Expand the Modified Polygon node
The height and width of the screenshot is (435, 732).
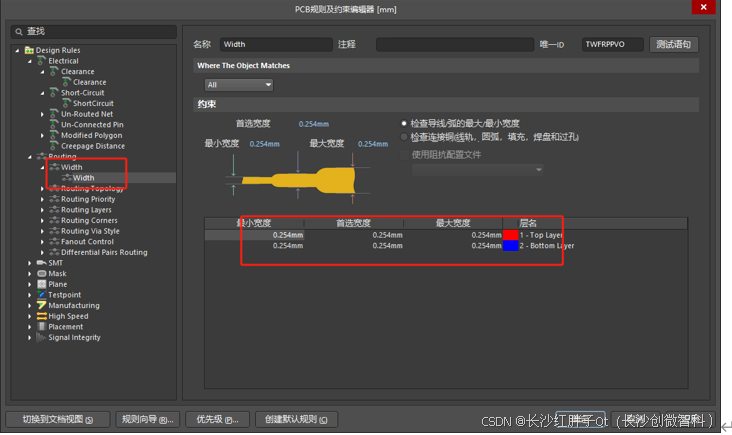(42, 135)
